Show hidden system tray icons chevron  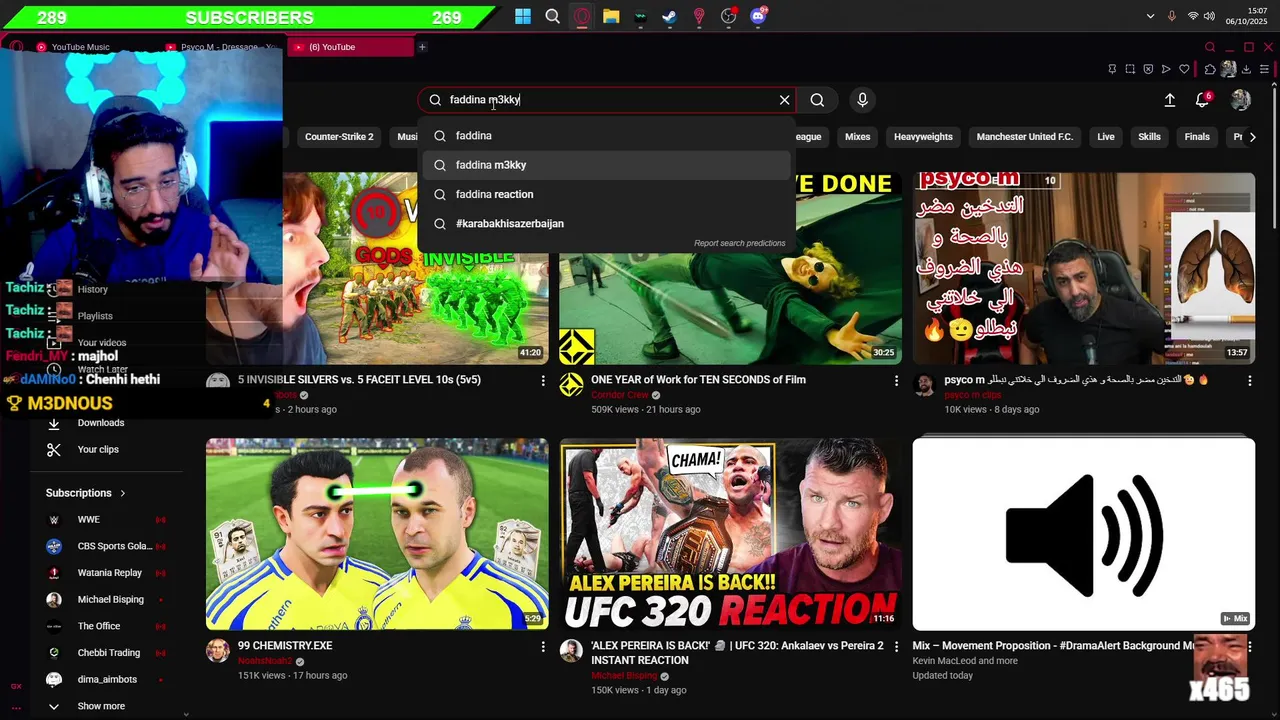[x=1150, y=16]
